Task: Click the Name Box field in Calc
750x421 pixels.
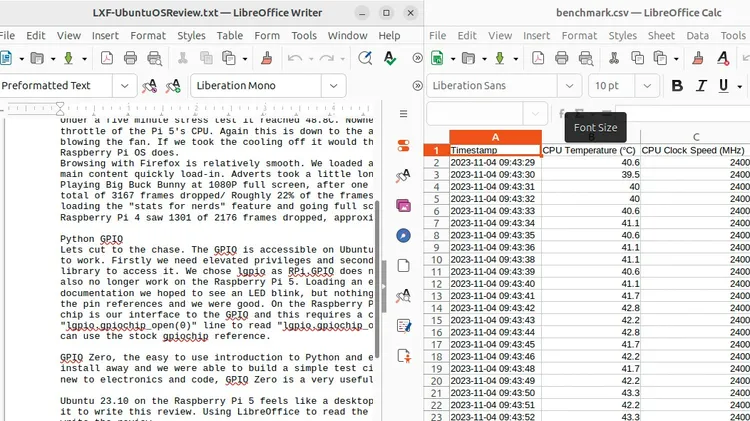Action: [475, 114]
